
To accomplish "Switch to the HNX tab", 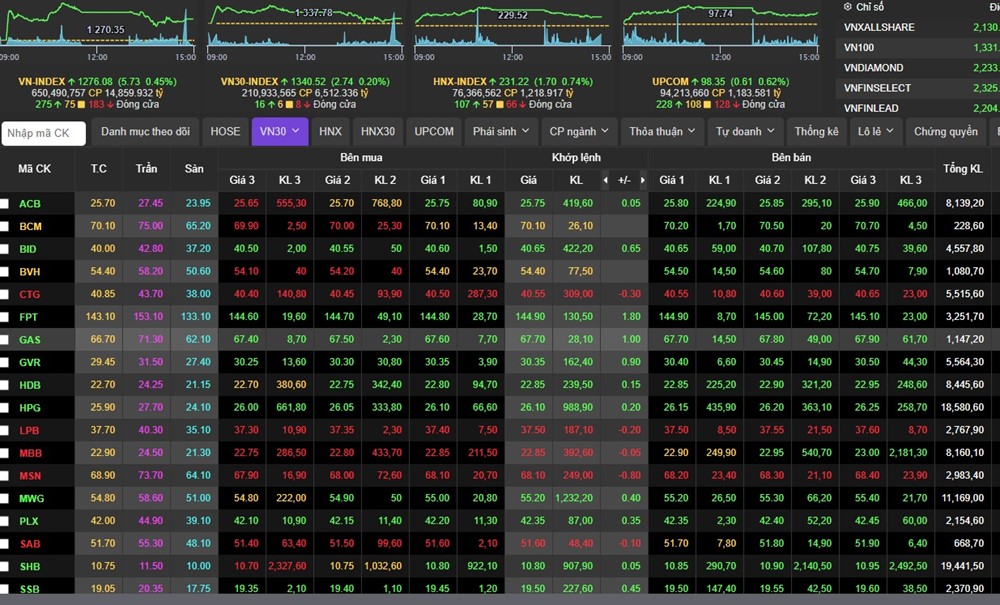I will click(330, 131).
